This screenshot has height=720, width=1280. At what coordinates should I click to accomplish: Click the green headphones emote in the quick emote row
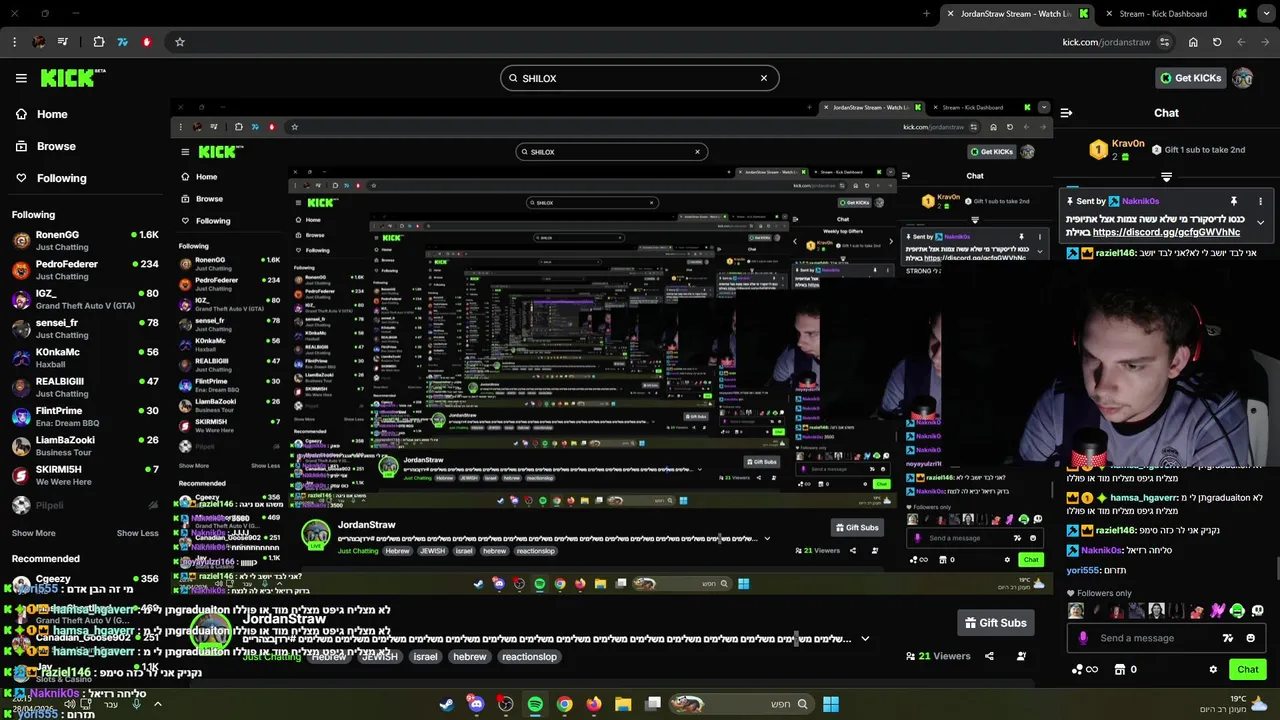(1237, 611)
